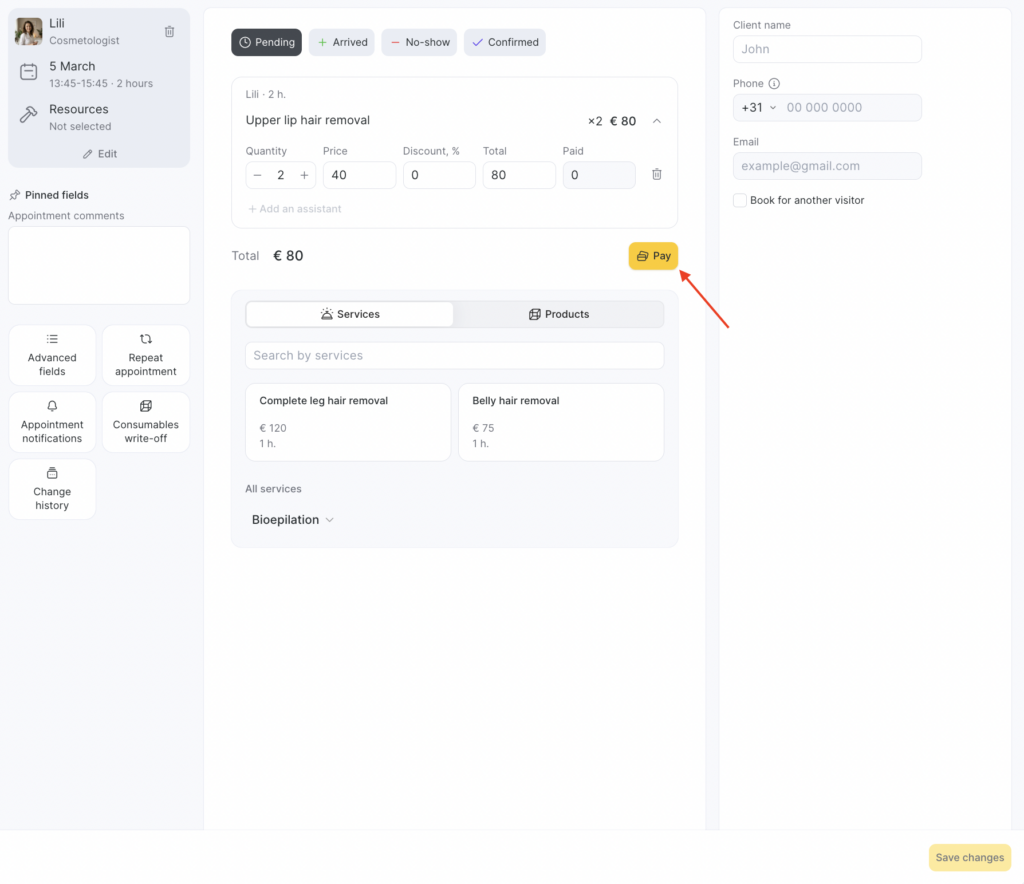The height and width of the screenshot is (884, 1024).
Task: Select the Services tab
Action: point(349,314)
